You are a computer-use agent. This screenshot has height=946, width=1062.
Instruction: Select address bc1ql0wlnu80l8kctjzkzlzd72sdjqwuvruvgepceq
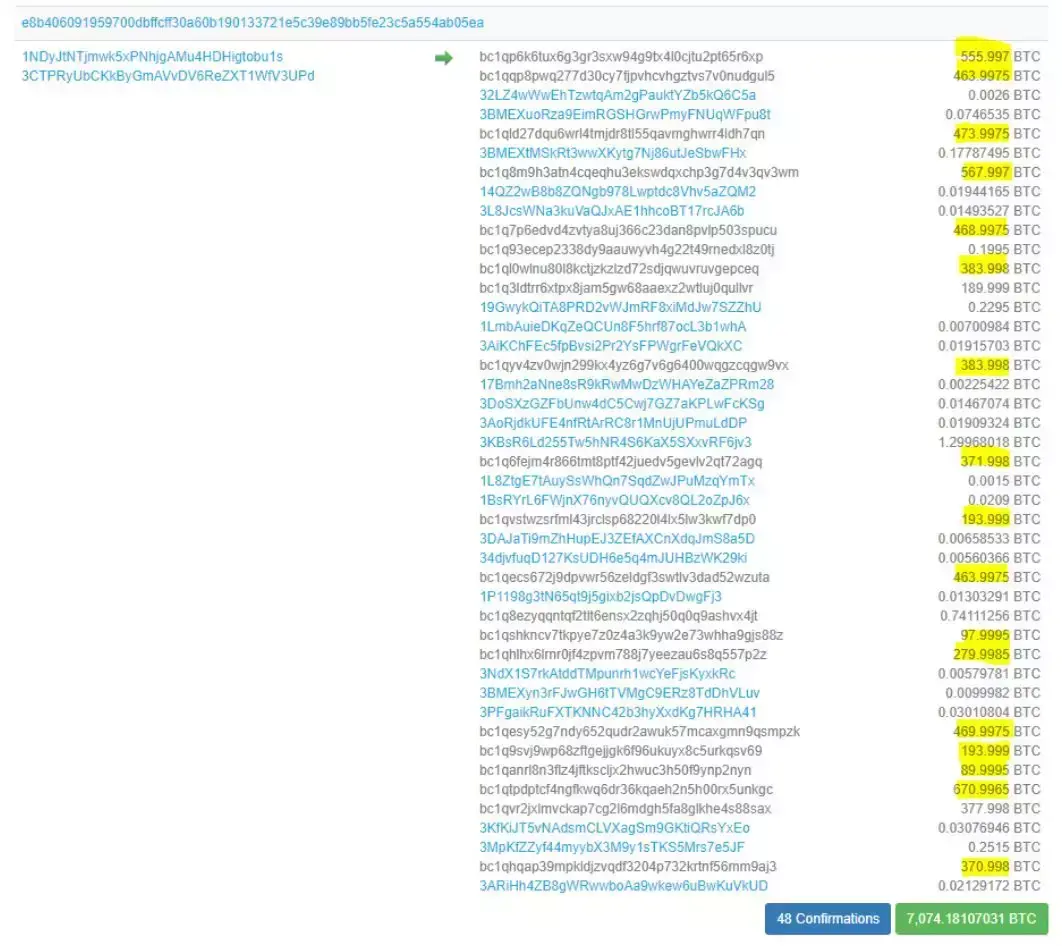pos(619,268)
